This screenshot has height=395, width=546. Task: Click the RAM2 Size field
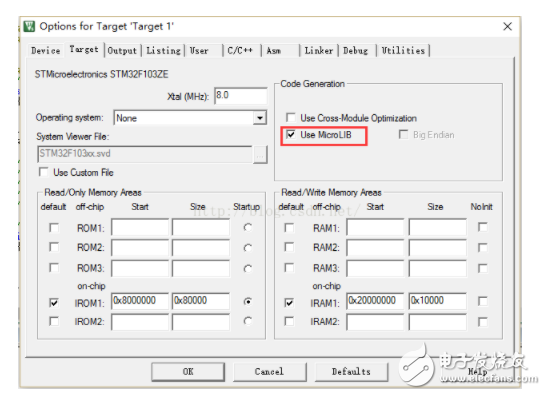coord(438,247)
